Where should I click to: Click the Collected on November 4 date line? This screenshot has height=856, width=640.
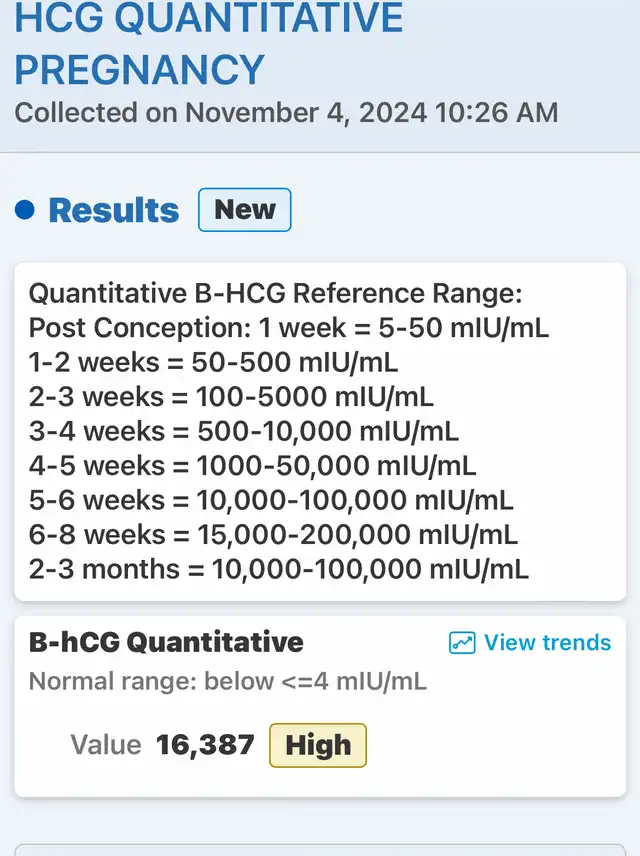[286, 113]
